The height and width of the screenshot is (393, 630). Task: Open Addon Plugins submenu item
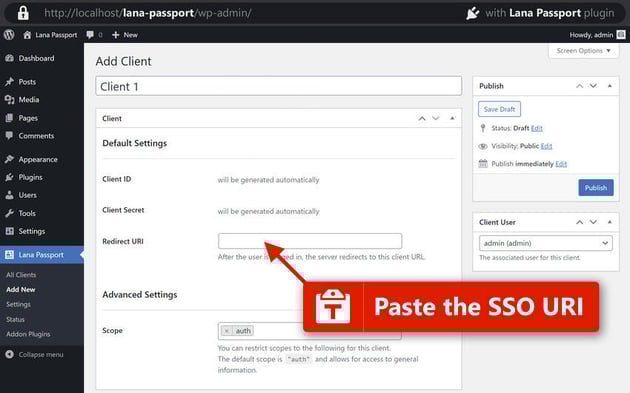pyautogui.click(x=28, y=334)
